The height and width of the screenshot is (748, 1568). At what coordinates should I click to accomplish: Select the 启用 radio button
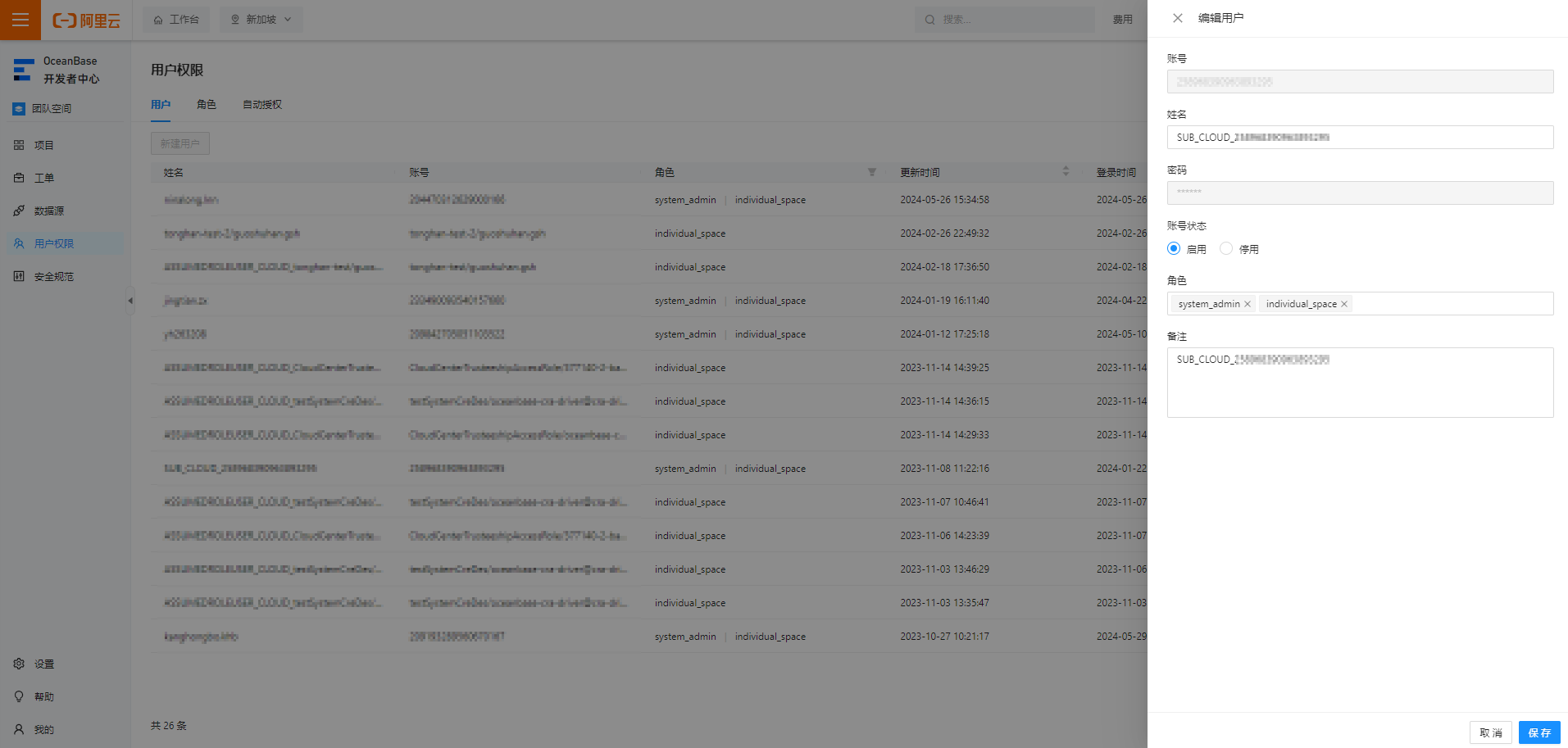1174,248
